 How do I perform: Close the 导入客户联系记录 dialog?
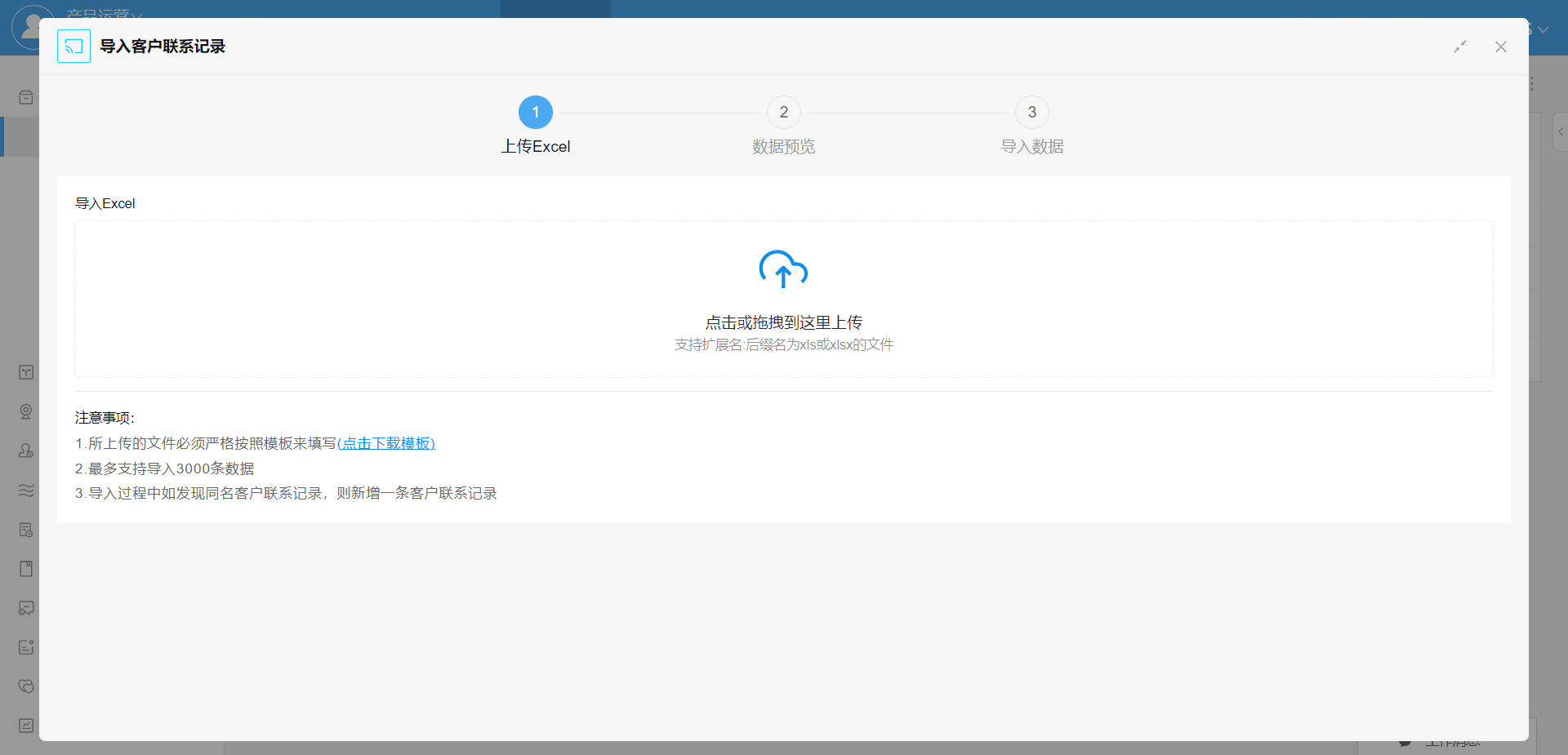click(1501, 47)
